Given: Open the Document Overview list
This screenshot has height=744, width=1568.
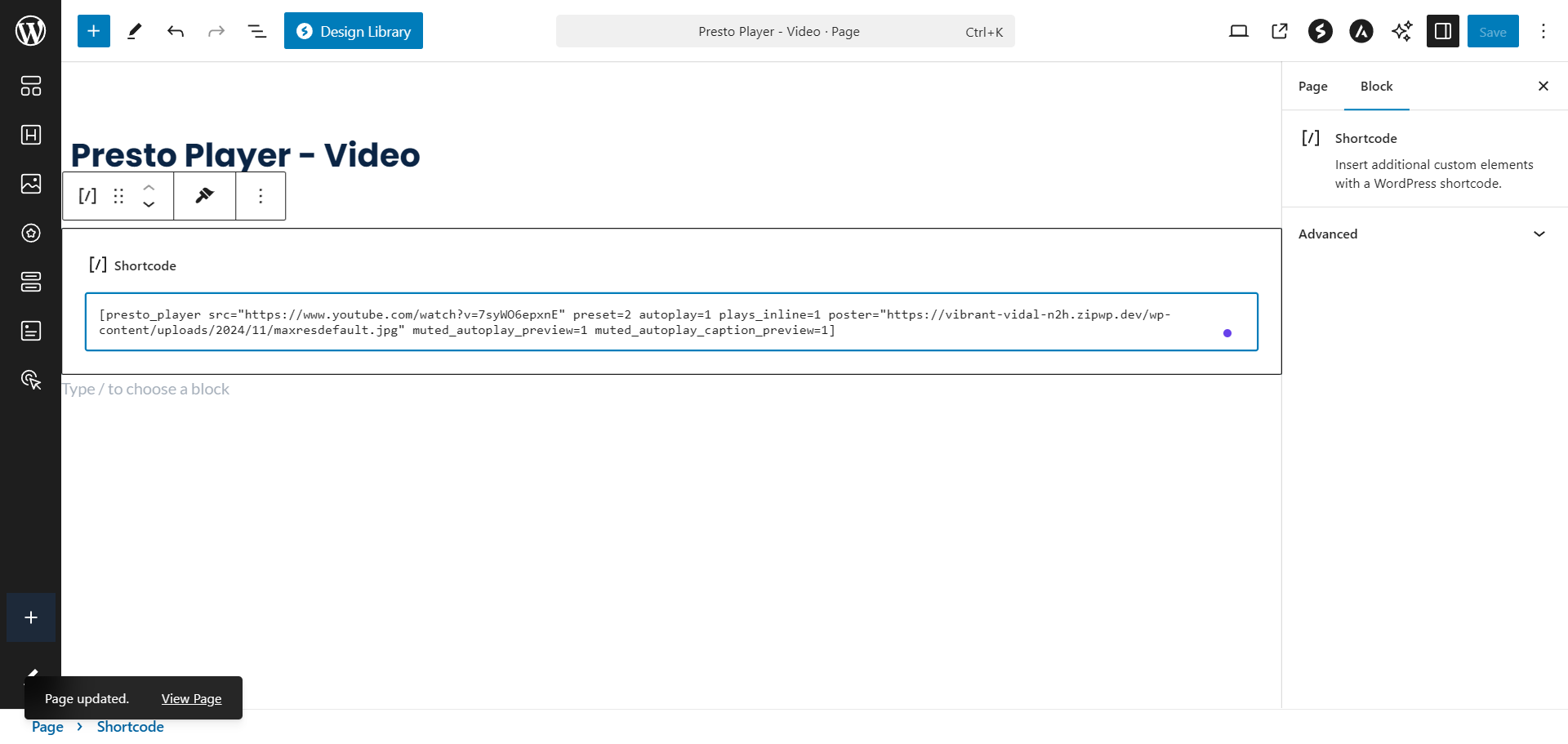Looking at the screenshot, I should pyautogui.click(x=257, y=31).
